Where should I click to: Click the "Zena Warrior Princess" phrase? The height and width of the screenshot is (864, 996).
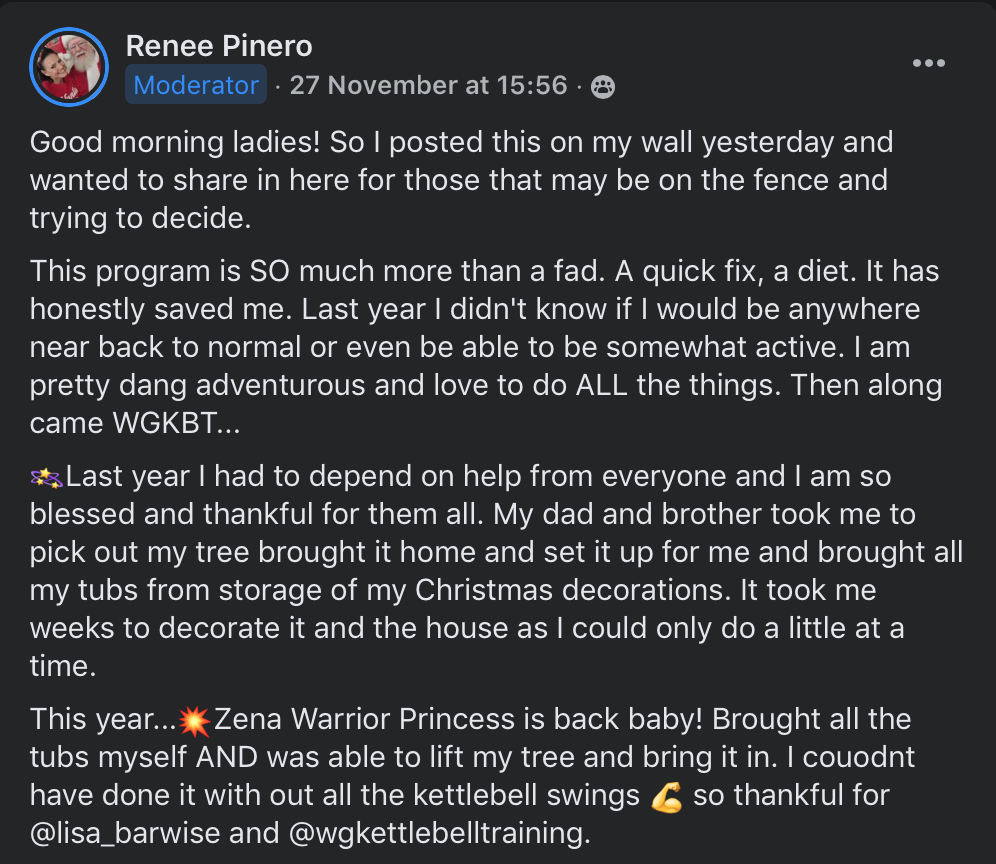[365, 719]
